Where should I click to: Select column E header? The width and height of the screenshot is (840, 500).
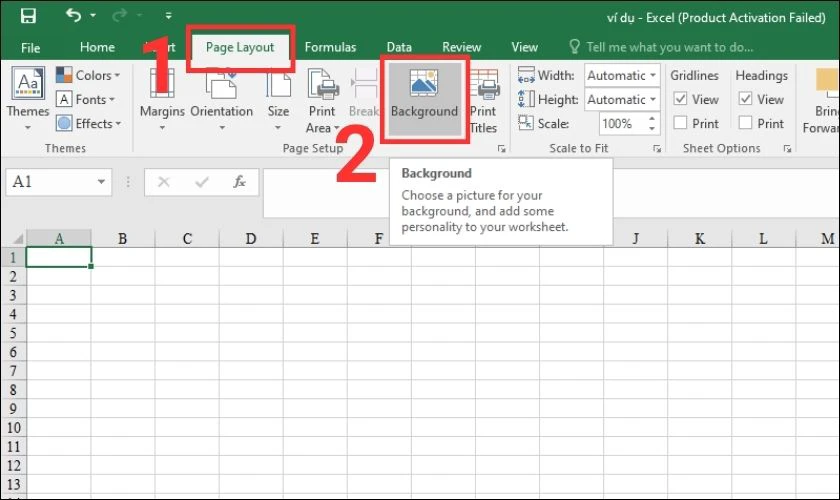tap(315, 238)
